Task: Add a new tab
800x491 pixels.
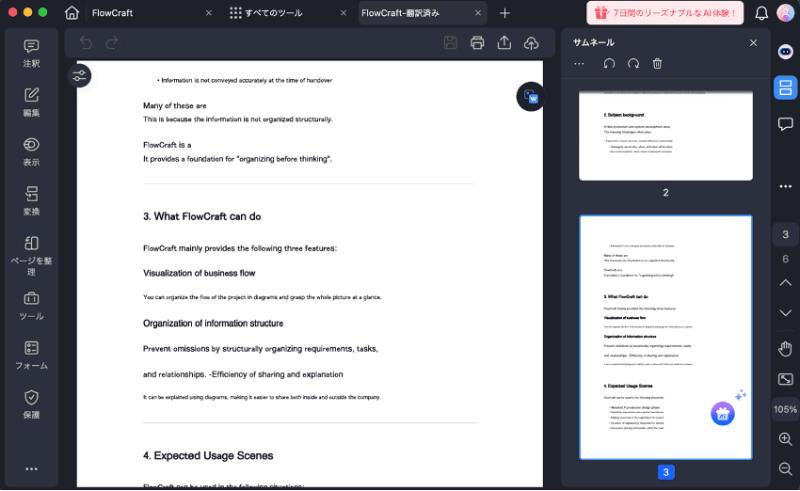Action: (x=505, y=13)
